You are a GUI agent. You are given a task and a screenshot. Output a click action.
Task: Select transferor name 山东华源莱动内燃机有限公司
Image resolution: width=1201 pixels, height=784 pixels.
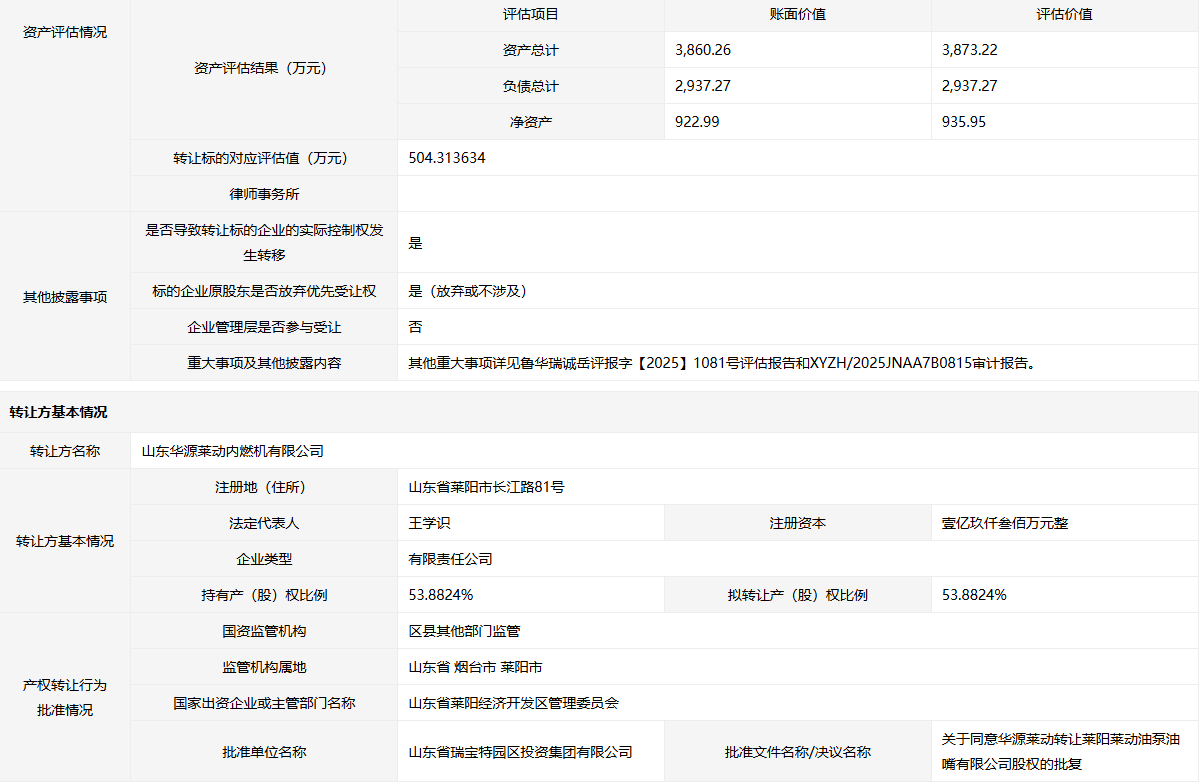(233, 451)
